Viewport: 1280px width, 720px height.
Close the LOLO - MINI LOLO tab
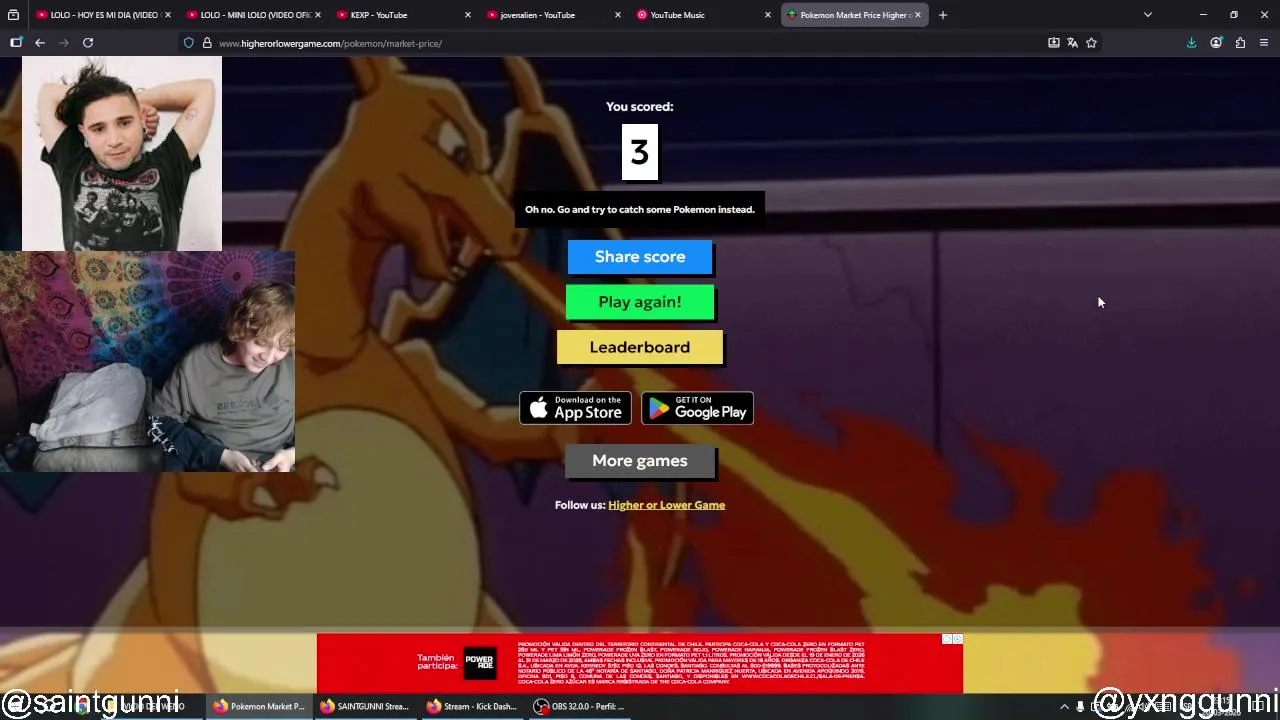pyautogui.click(x=317, y=15)
